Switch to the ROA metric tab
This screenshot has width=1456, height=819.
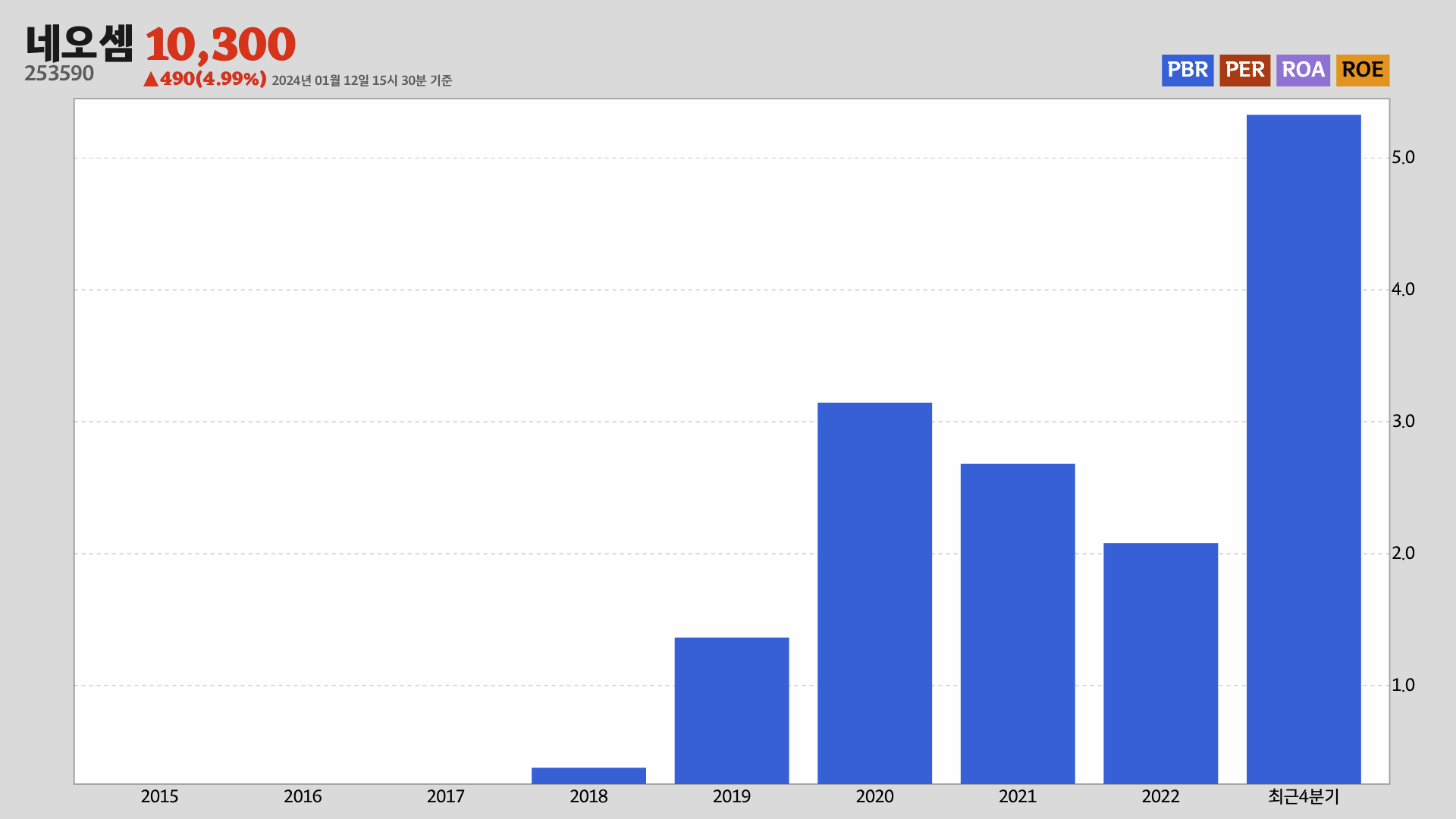click(x=1303, y=70)
